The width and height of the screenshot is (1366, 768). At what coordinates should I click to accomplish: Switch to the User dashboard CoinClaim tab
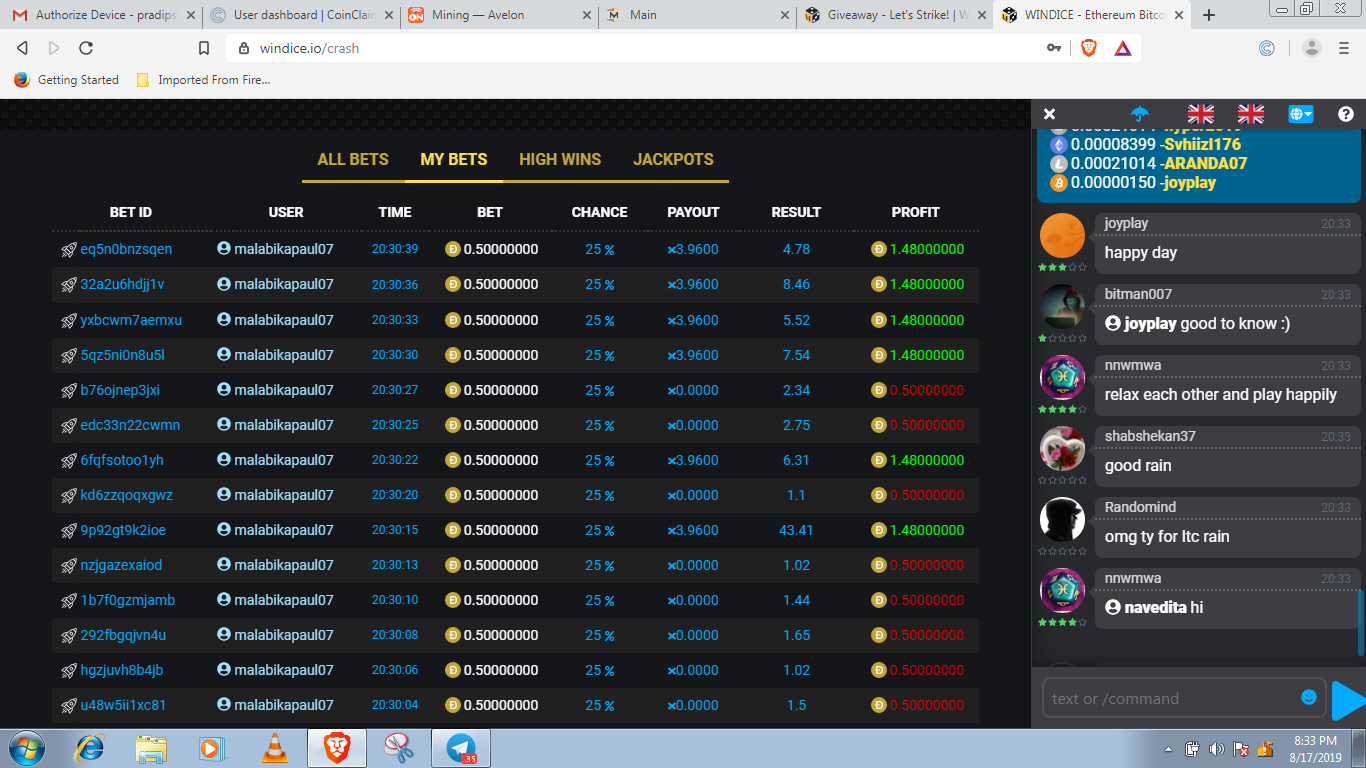click(301, 15)
